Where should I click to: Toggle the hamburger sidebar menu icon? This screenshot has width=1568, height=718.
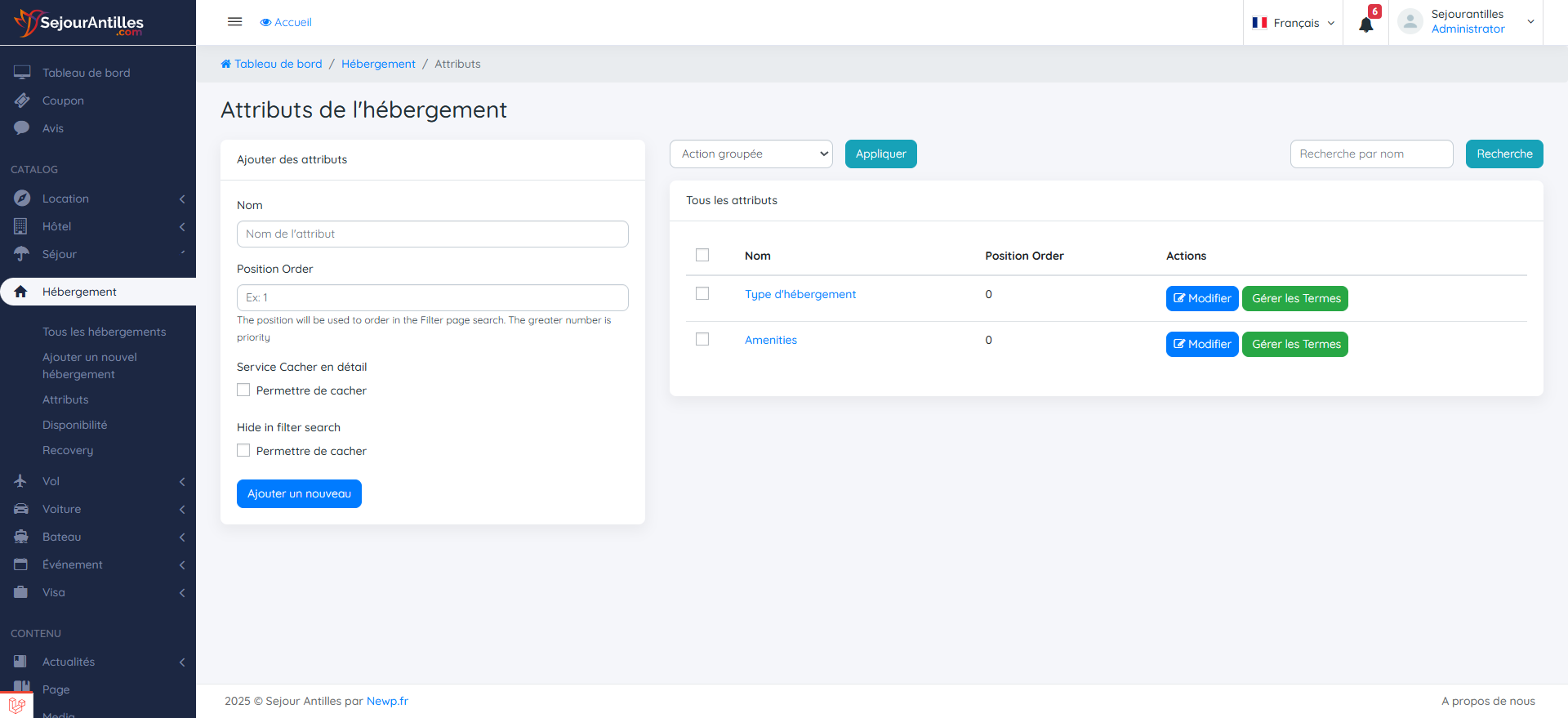234,22
